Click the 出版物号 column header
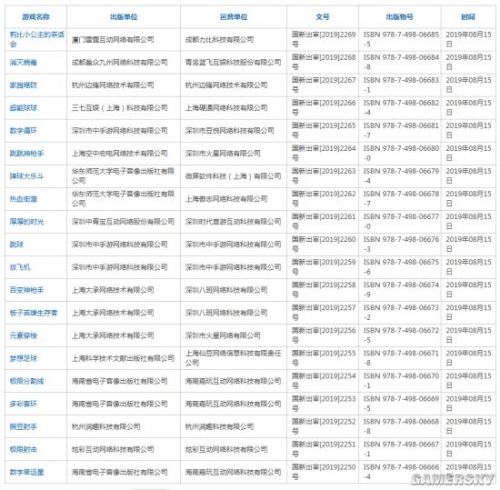The height and width of the screenshot is (490, 500). point(399,17)
